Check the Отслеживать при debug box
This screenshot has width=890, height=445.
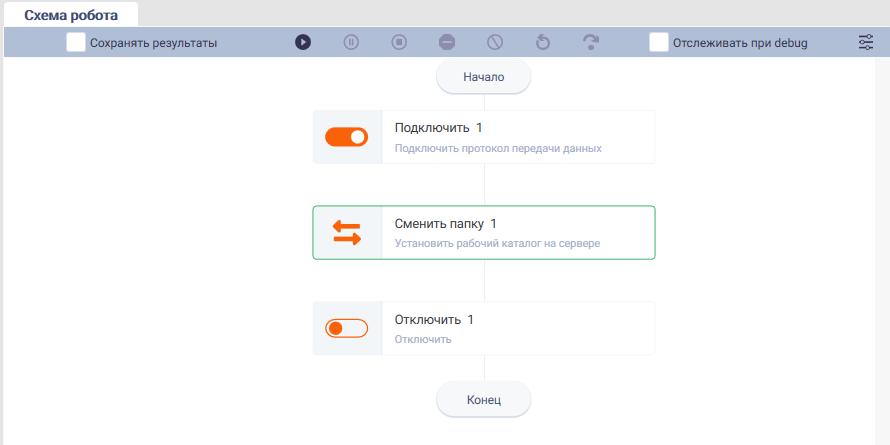(659, 42)
